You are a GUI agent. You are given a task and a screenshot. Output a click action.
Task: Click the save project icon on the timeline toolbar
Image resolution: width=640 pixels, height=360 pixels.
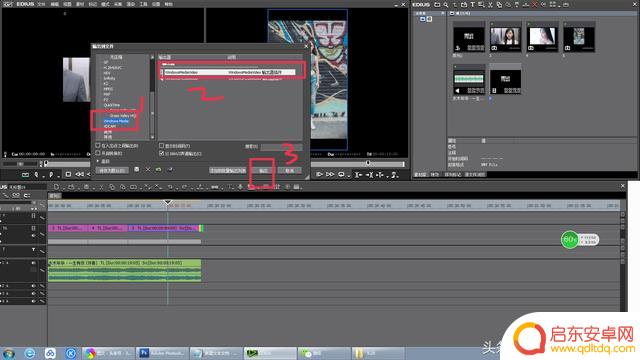coord(87,187)
